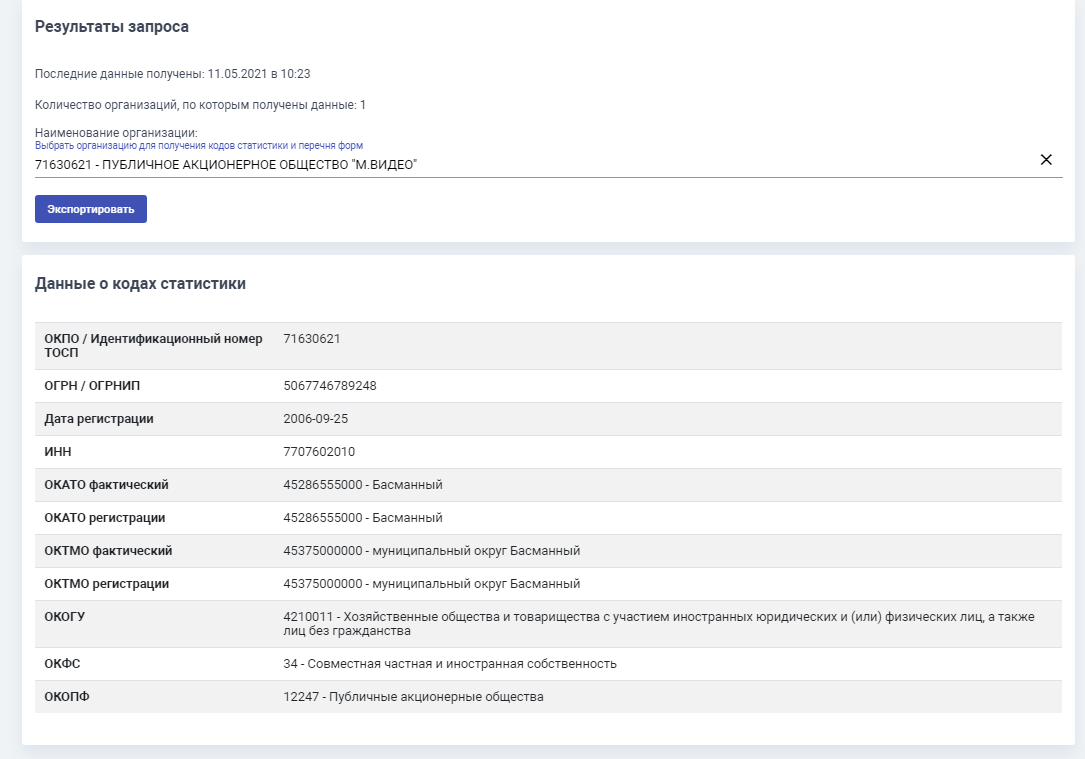Click the organization name field with М.ВИДЕО
Screen dimensions: 1085x759
pos(226,164)
